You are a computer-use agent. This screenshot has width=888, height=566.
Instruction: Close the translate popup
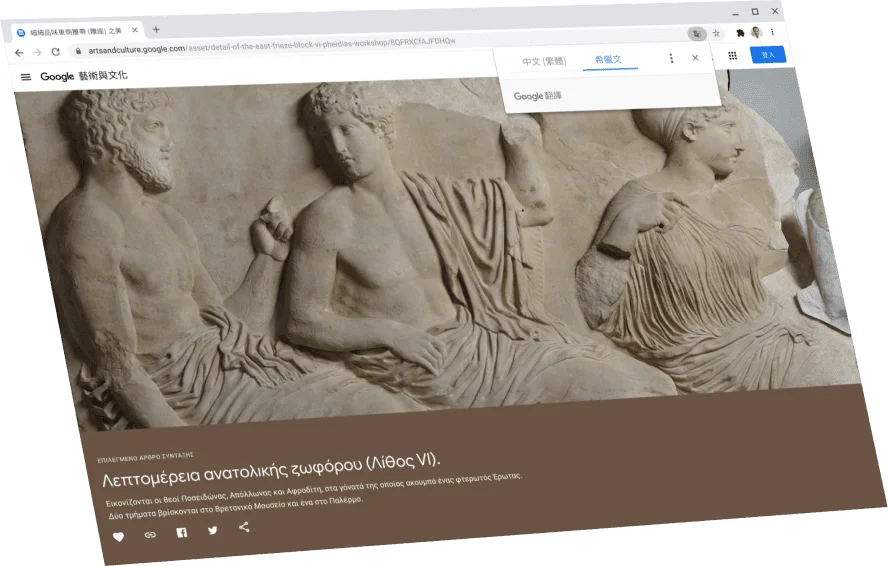click(695, 58)
